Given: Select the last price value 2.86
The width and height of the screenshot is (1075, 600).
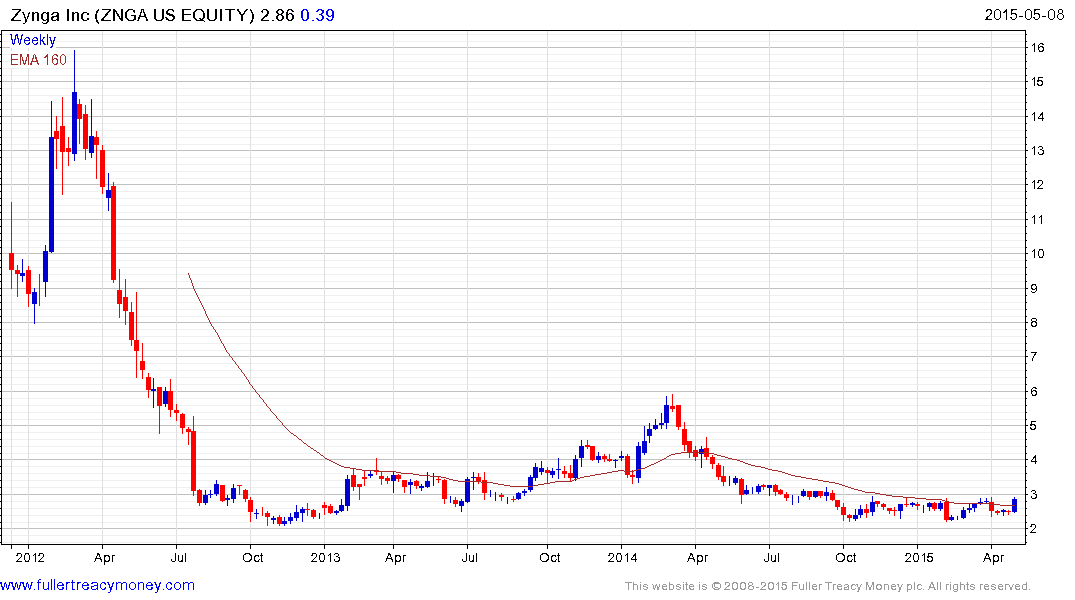Looking at the screenshot, I should pyautogui.click(x=277, y=15).
